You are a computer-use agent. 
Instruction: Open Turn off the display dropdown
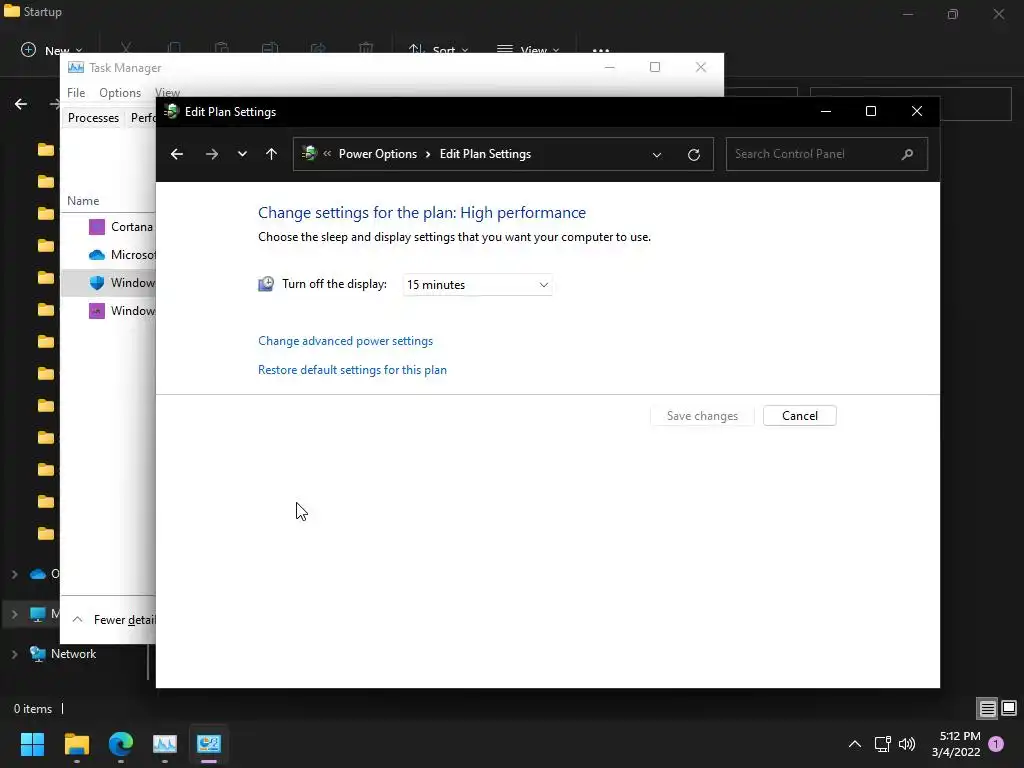click(477, 285)
